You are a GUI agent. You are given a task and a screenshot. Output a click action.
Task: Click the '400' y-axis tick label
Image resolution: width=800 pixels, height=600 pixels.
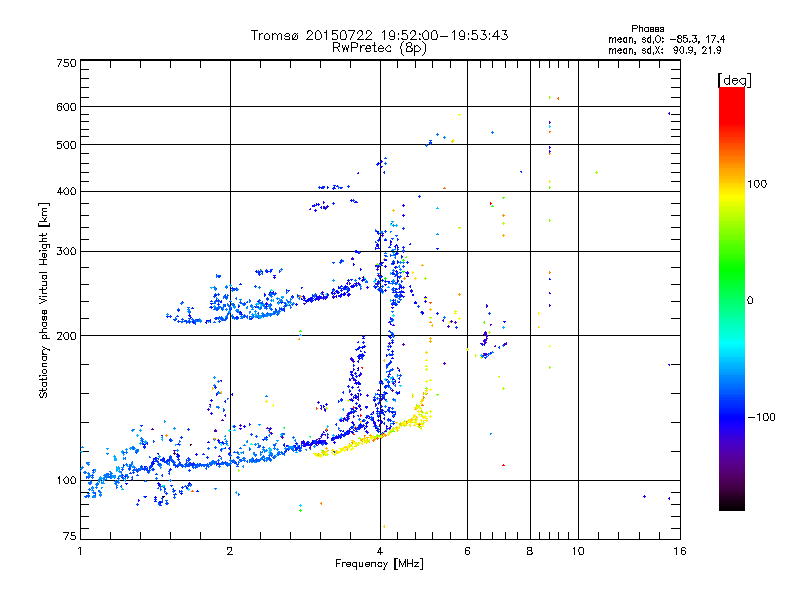(x=66, y=191)
